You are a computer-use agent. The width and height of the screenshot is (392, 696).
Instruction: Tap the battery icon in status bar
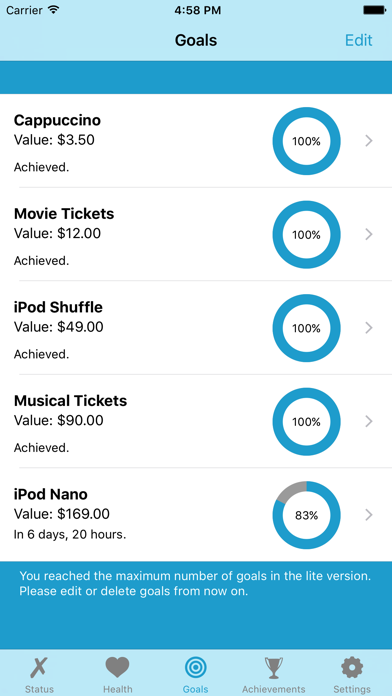point(374,10)
